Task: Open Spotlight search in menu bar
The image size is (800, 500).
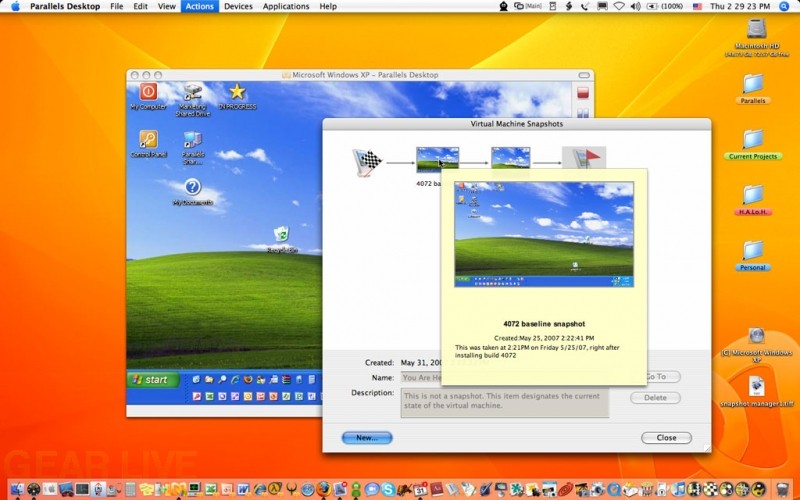Action: 785,6
